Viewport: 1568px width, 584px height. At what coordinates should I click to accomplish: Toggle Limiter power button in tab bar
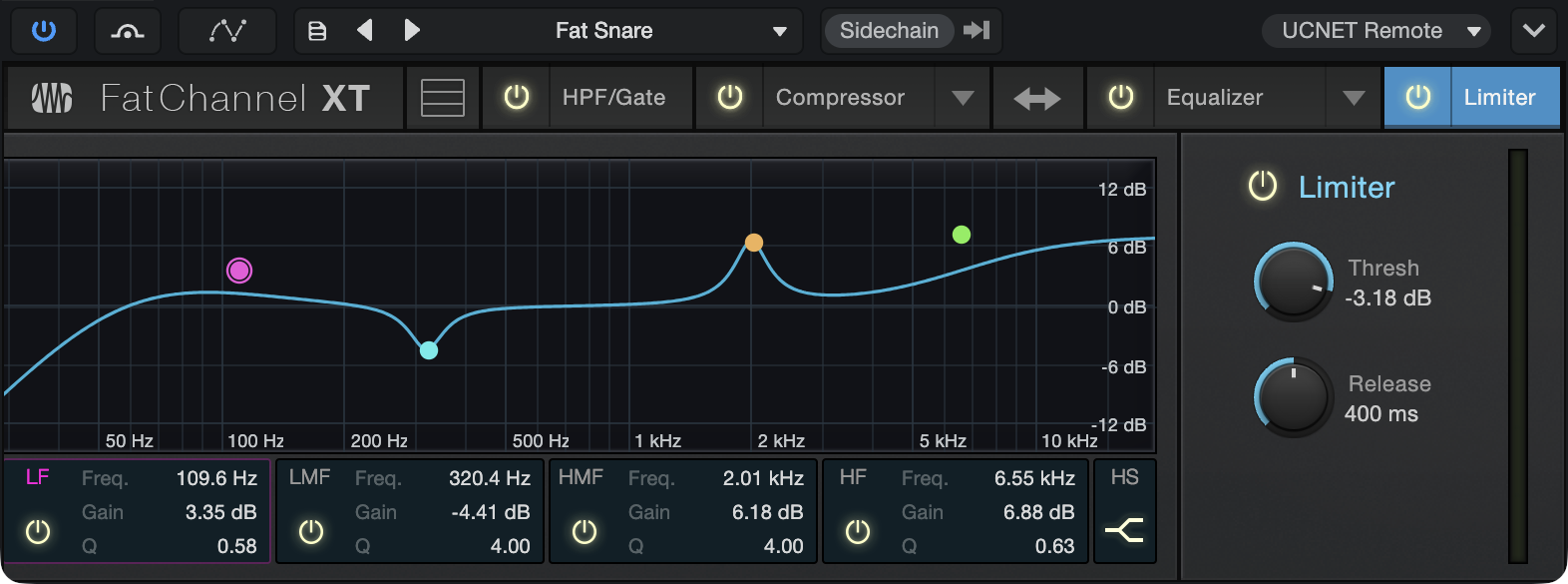click(x=1417, y=98)
